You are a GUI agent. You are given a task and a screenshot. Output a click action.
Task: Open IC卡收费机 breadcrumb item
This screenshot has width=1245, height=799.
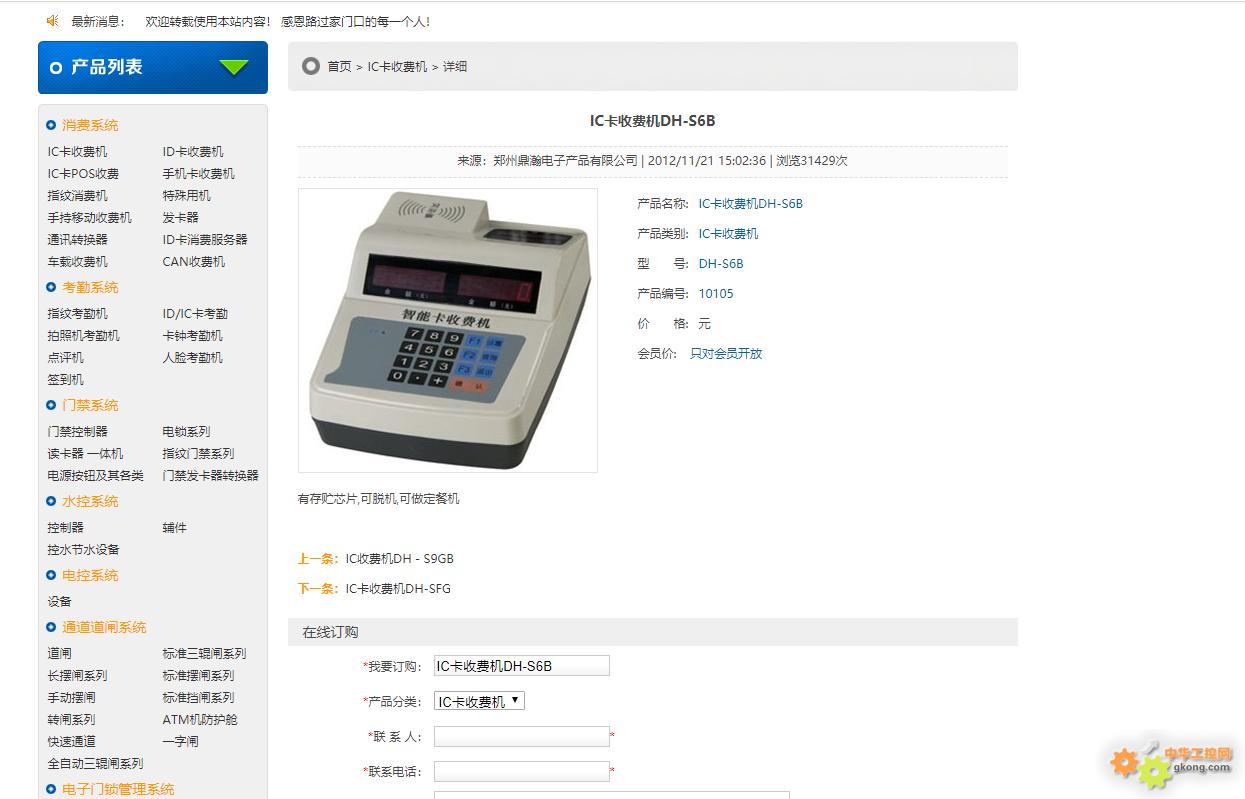(x=397, y=66)
